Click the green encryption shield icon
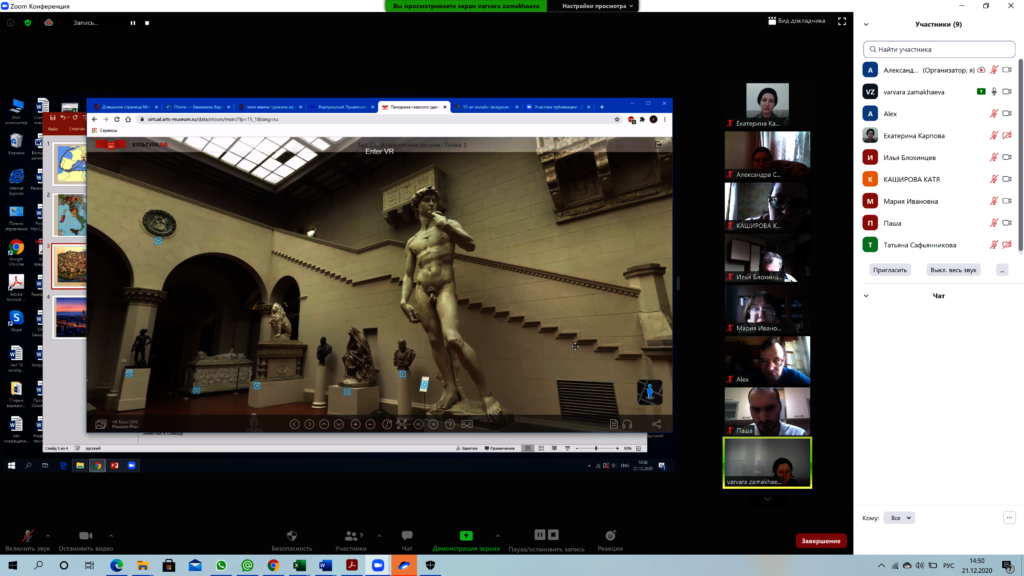Image resolution: width=1024 pixels, height=576 pixels. 27,23
